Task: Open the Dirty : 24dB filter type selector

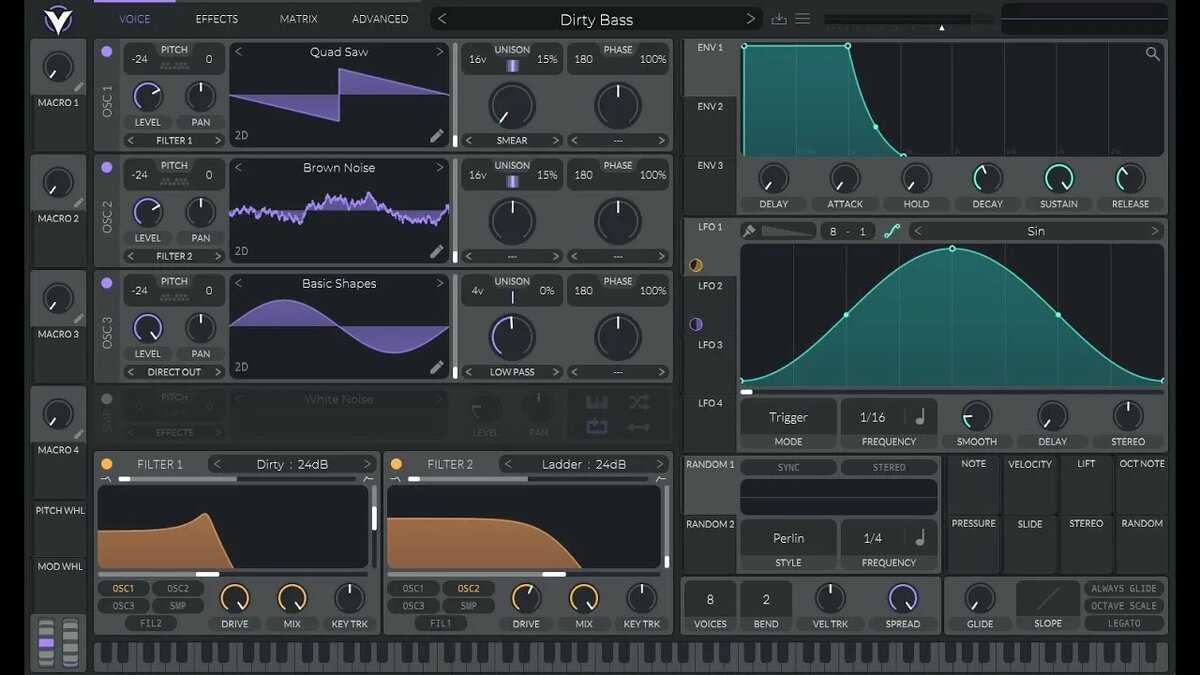Action: point(292,464)
